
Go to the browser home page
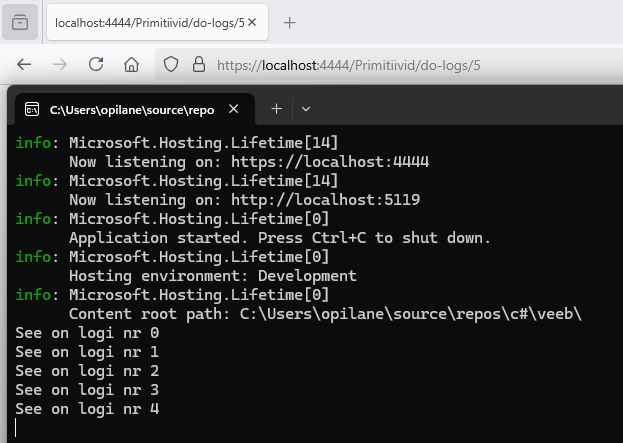coord(131,64)
